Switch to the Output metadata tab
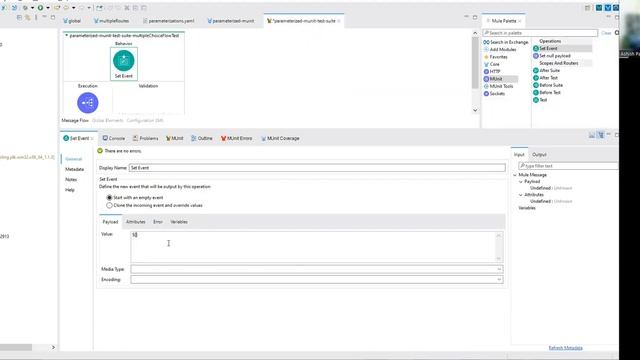640x360 pixels. click(539, 155)
